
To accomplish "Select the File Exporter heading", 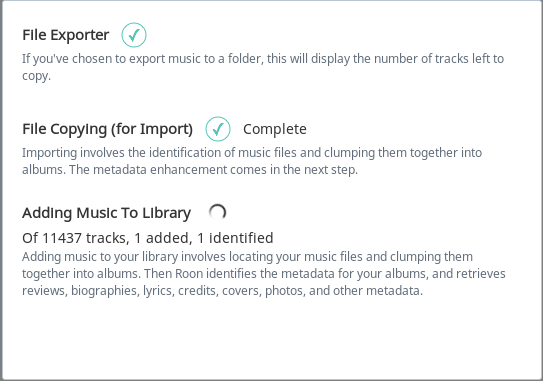I will [65, 35].
